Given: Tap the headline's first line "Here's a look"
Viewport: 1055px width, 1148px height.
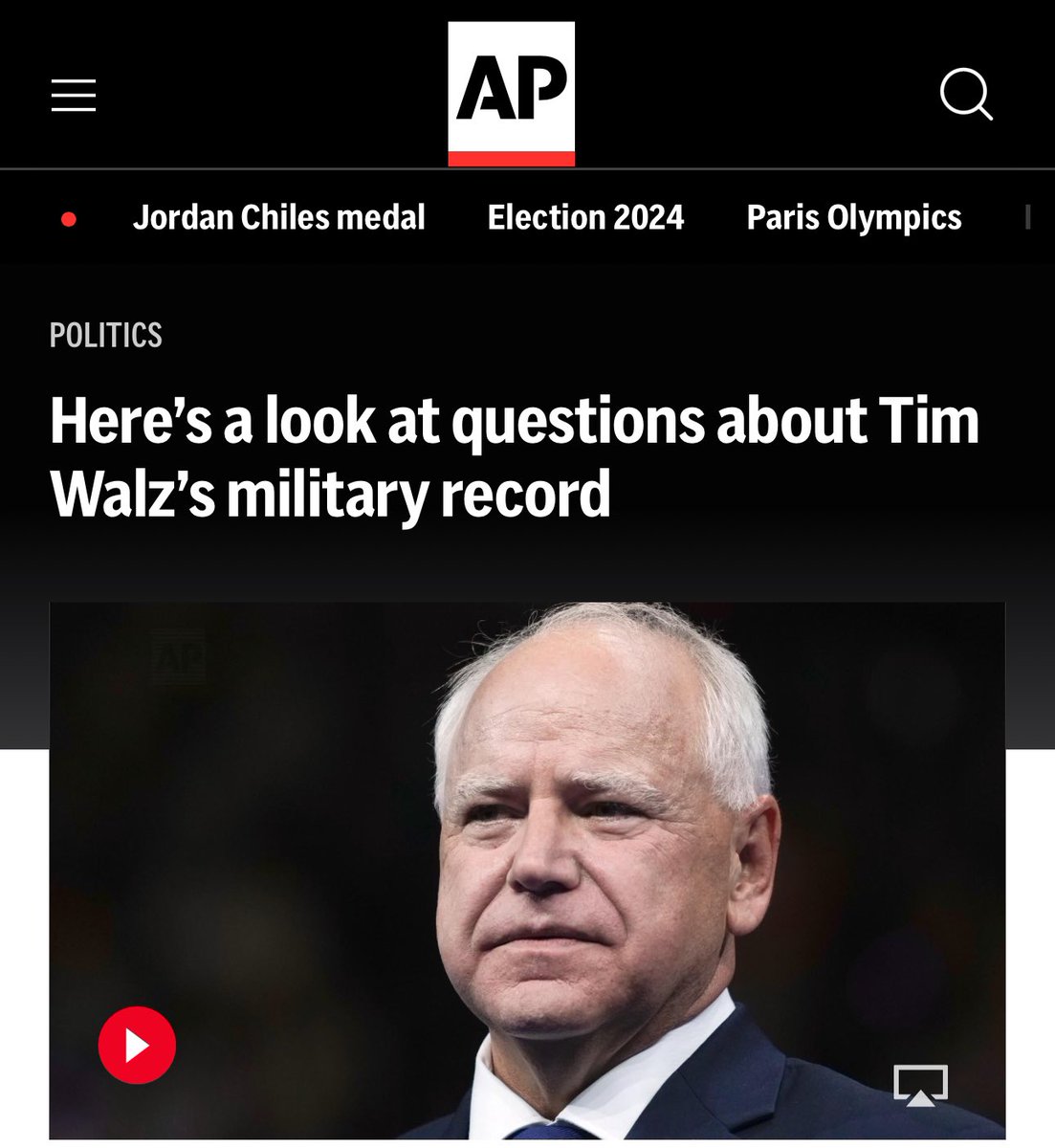Looking at the screenshot, I should tap(212, 421).
